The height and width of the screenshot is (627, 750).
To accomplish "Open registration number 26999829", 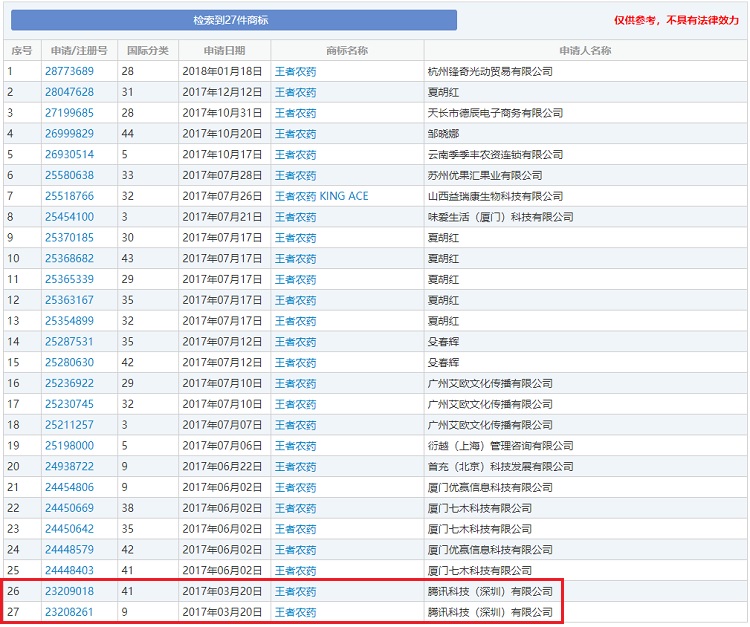I will tap(69, 133).
